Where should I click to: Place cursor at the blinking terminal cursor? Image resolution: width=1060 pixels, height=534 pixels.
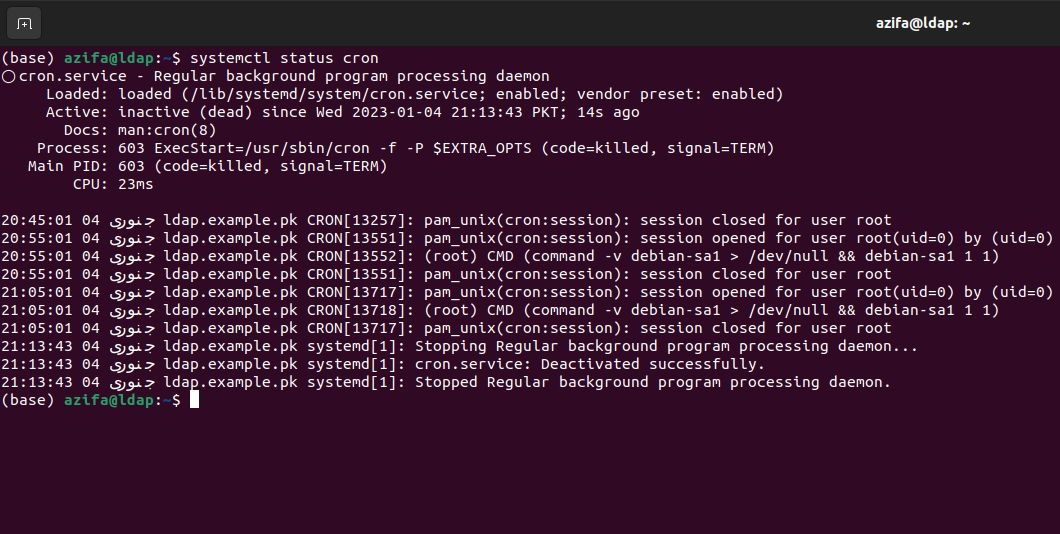pyautogui.click(x=194, y=400)
